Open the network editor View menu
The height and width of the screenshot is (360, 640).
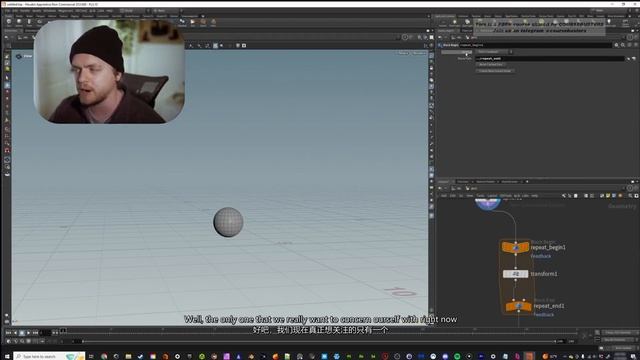click(x=470, y=196)
